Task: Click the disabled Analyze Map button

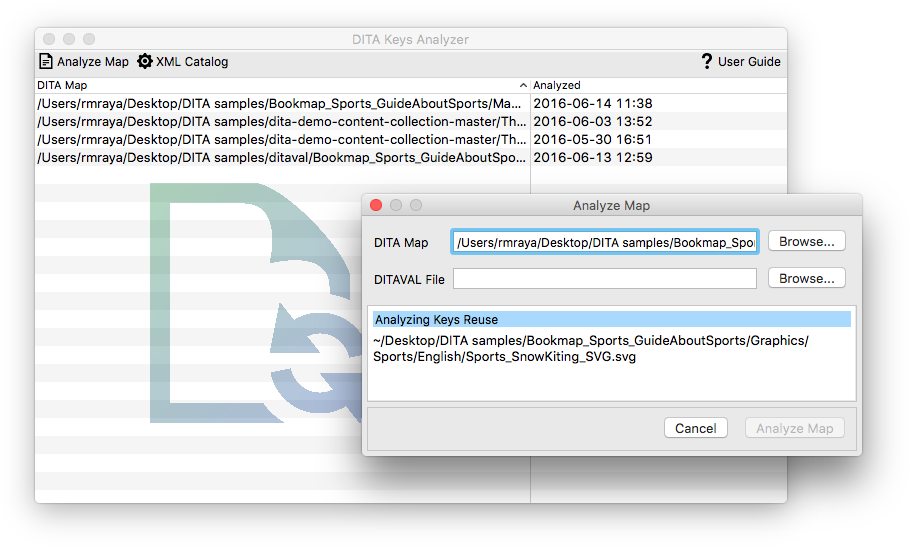Action: (794, 428)
